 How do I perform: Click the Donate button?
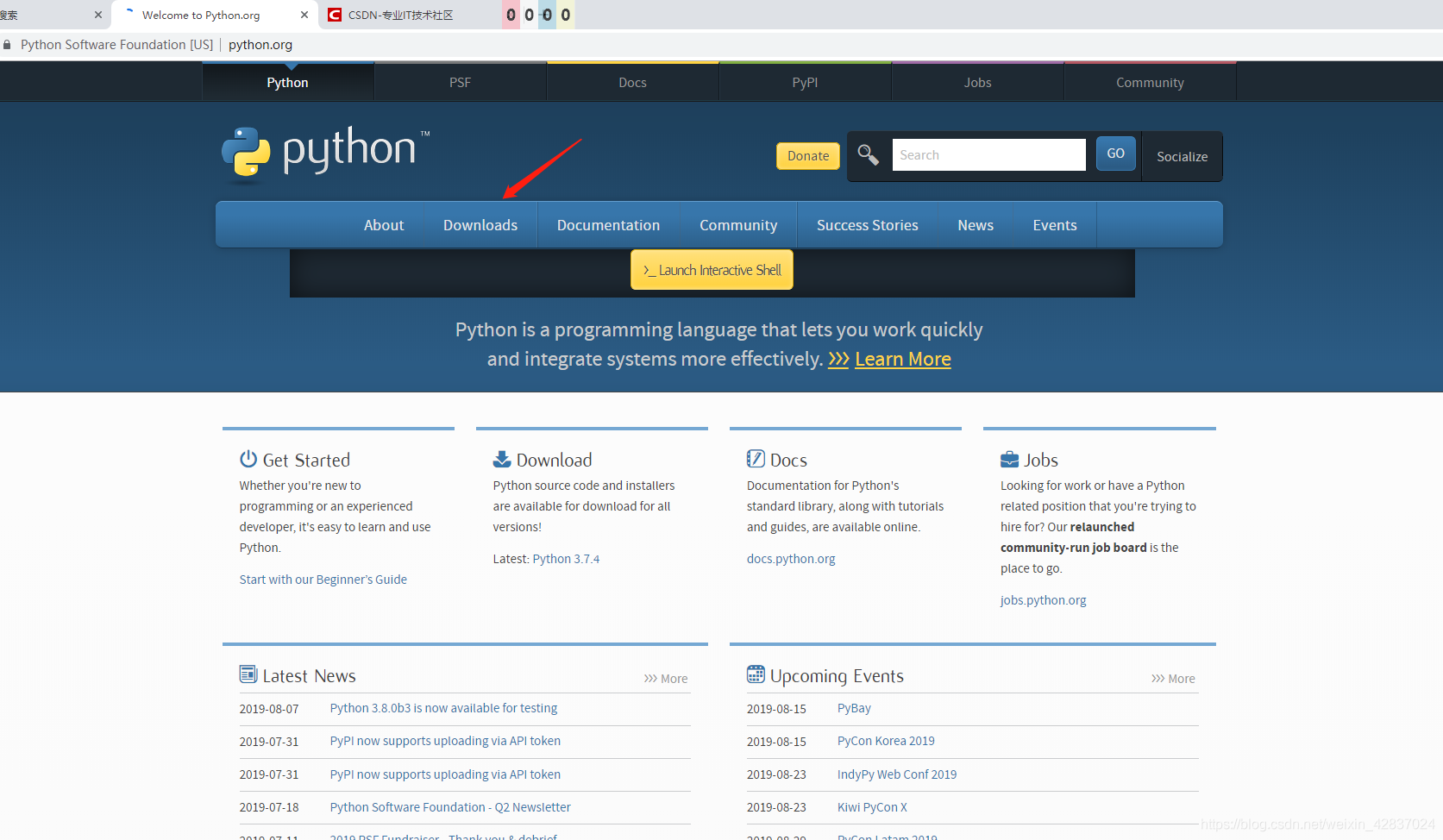808,156
